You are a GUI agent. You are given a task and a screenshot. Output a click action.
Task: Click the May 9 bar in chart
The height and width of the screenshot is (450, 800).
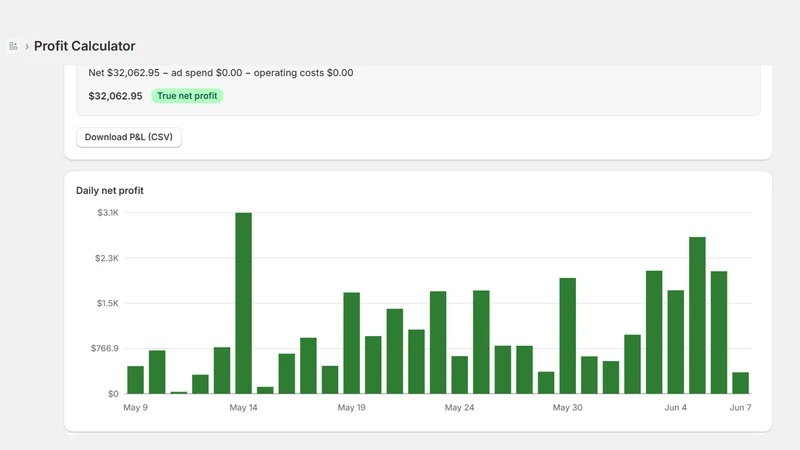click(135, 380)
